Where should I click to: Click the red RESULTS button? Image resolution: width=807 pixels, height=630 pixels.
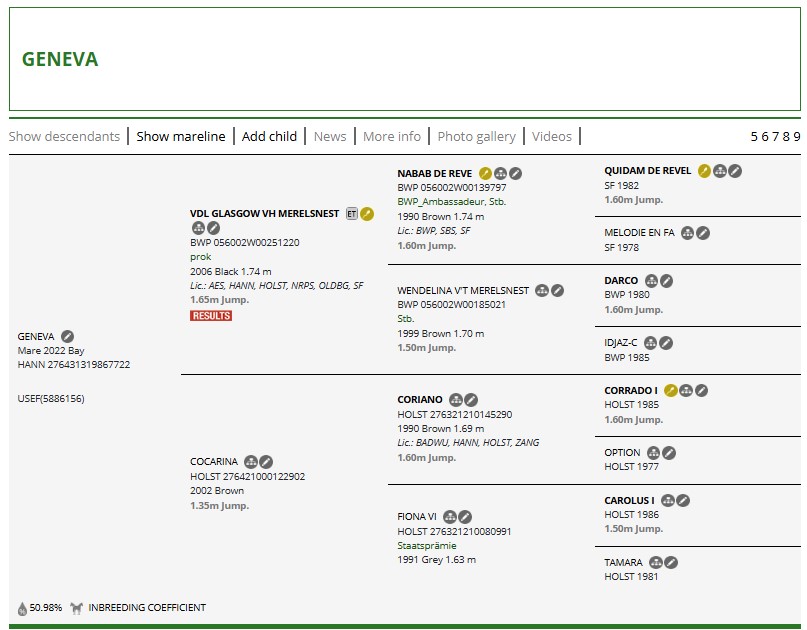211,316
